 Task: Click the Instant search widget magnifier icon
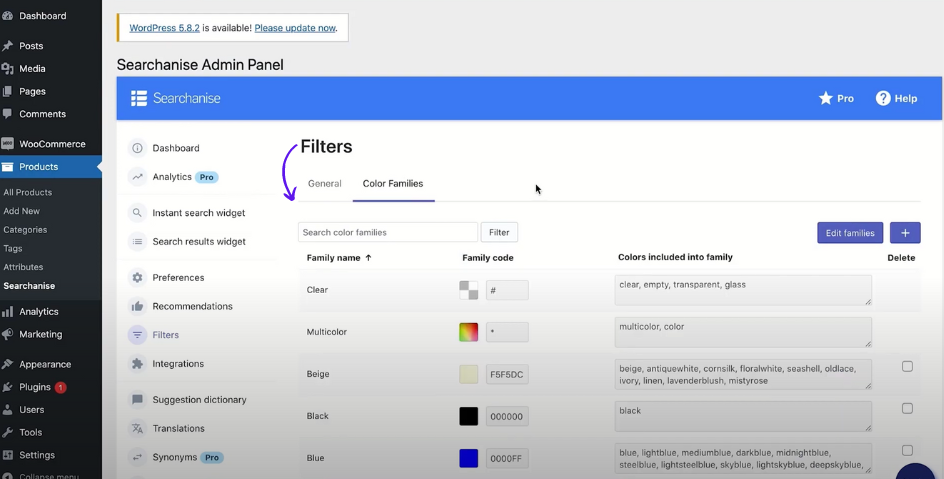(x=137, y=213)
